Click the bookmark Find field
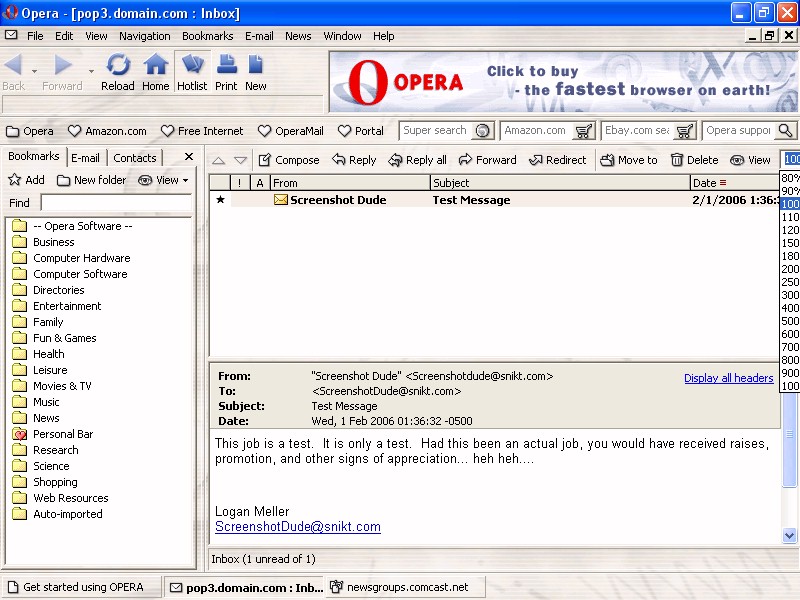This screenshot has height=600, width=800. 116,203
